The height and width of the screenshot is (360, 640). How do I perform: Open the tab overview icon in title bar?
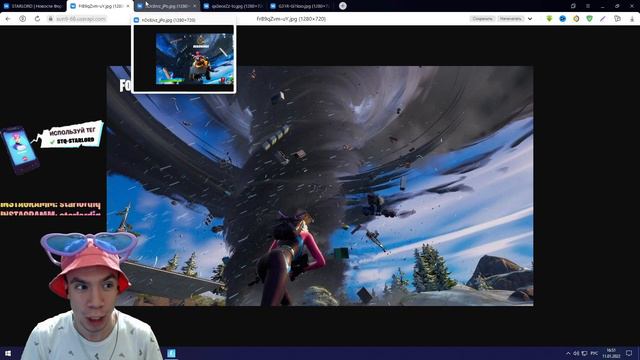[x=573, y=6]
